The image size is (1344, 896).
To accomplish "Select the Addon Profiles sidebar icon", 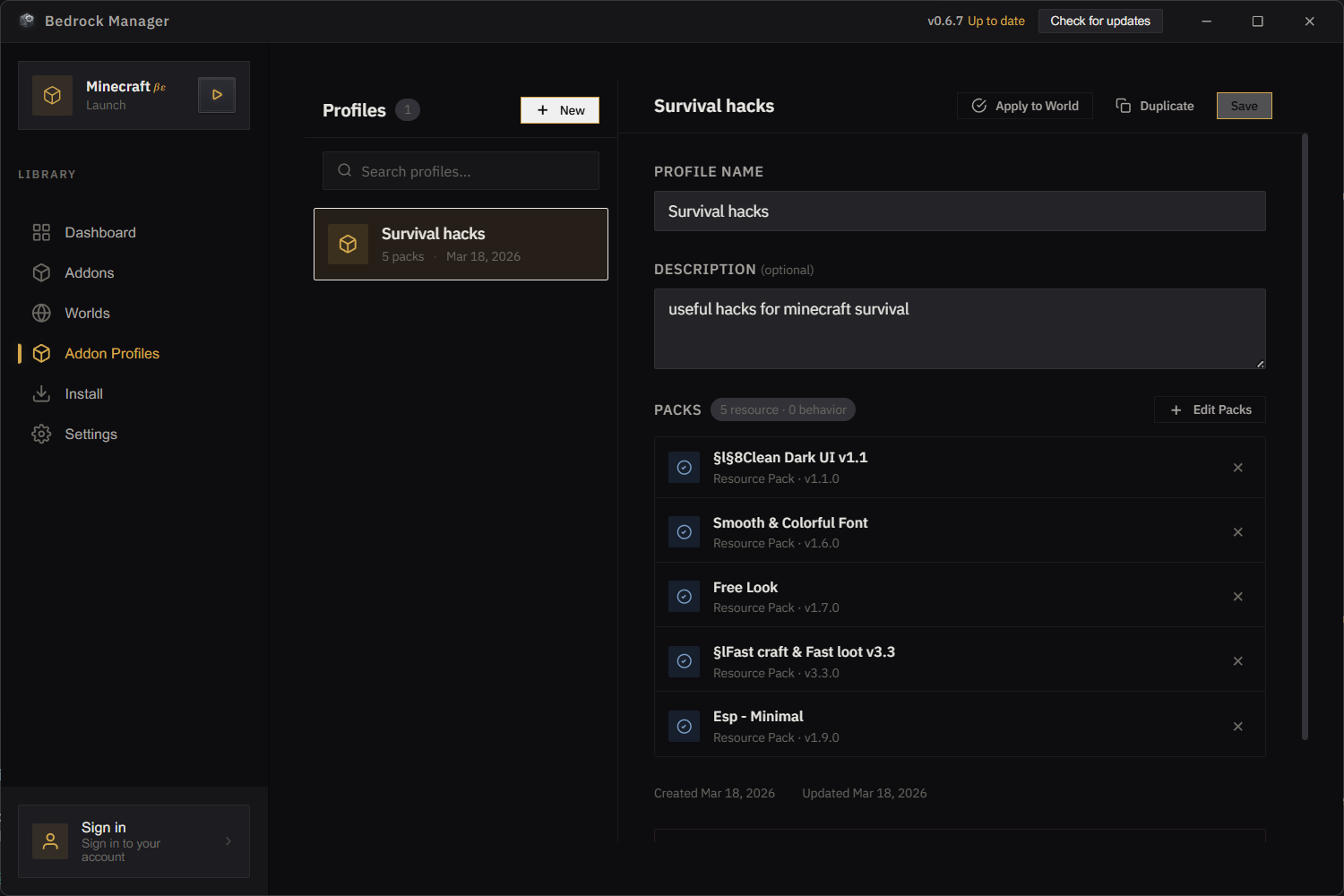I will coord(41,353).
